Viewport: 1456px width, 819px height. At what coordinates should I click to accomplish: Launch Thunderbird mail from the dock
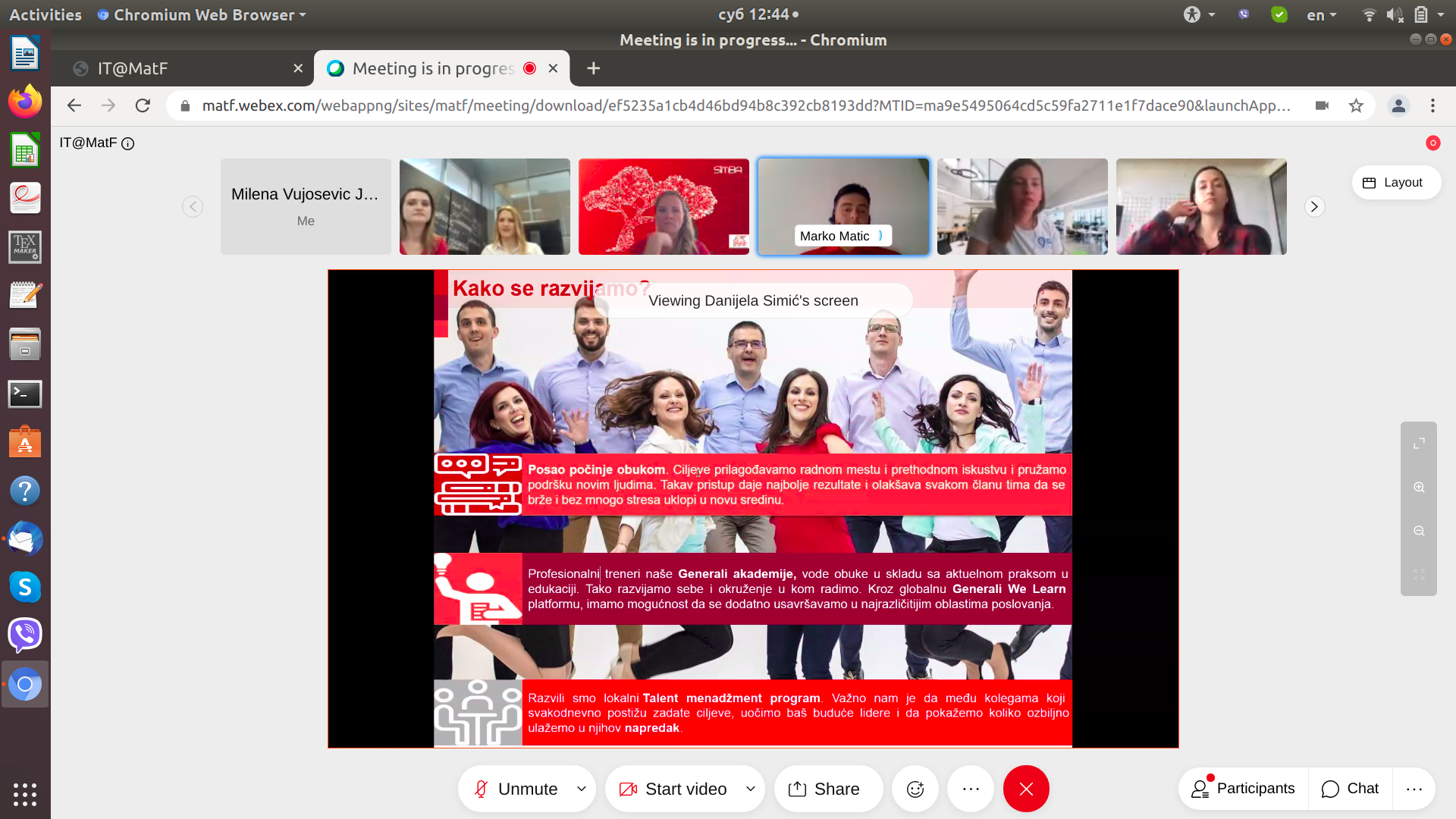(x=25, y=539)
